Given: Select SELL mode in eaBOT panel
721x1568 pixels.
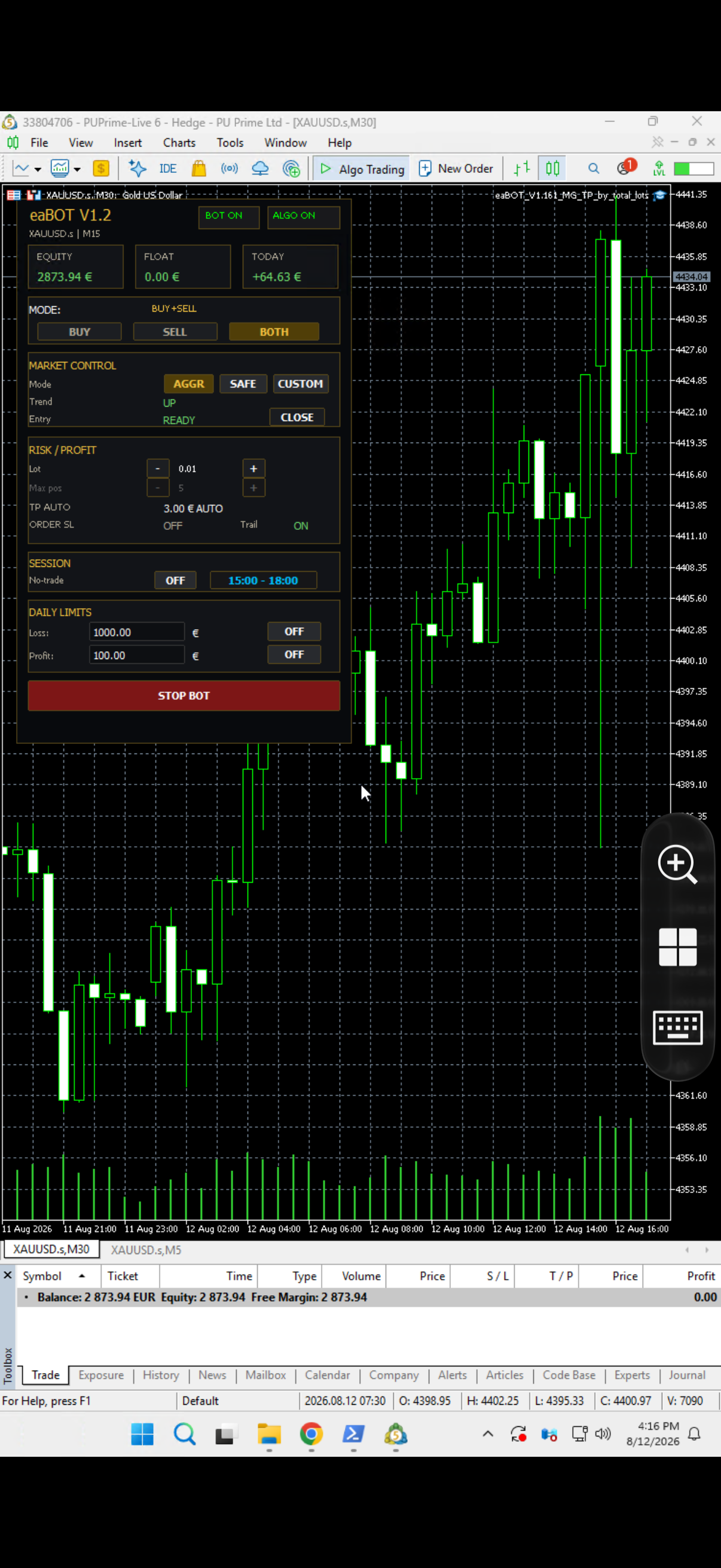Looking at the screenshot, I should 175,332.
